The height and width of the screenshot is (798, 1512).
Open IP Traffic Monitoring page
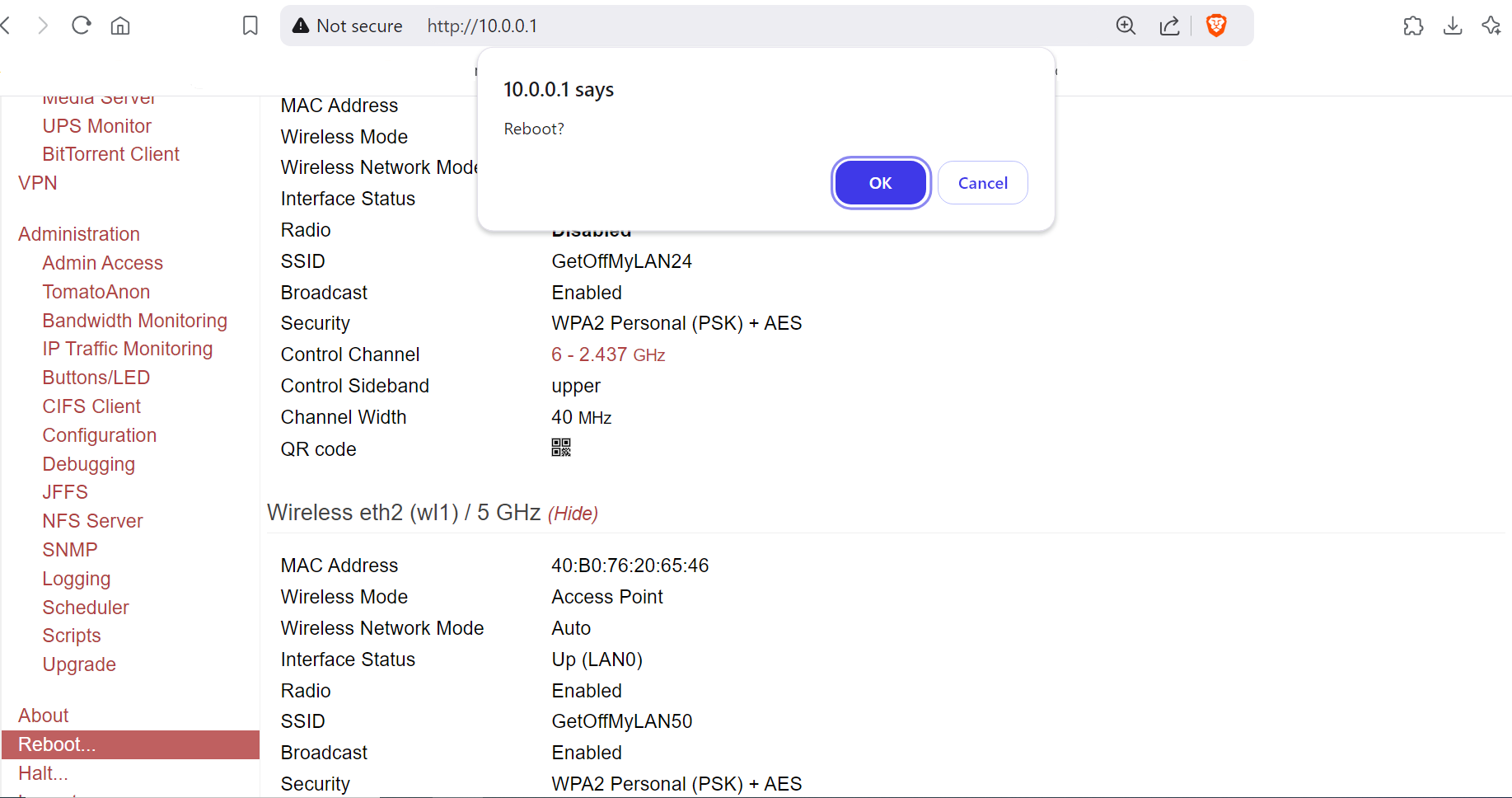click(128, 349)
